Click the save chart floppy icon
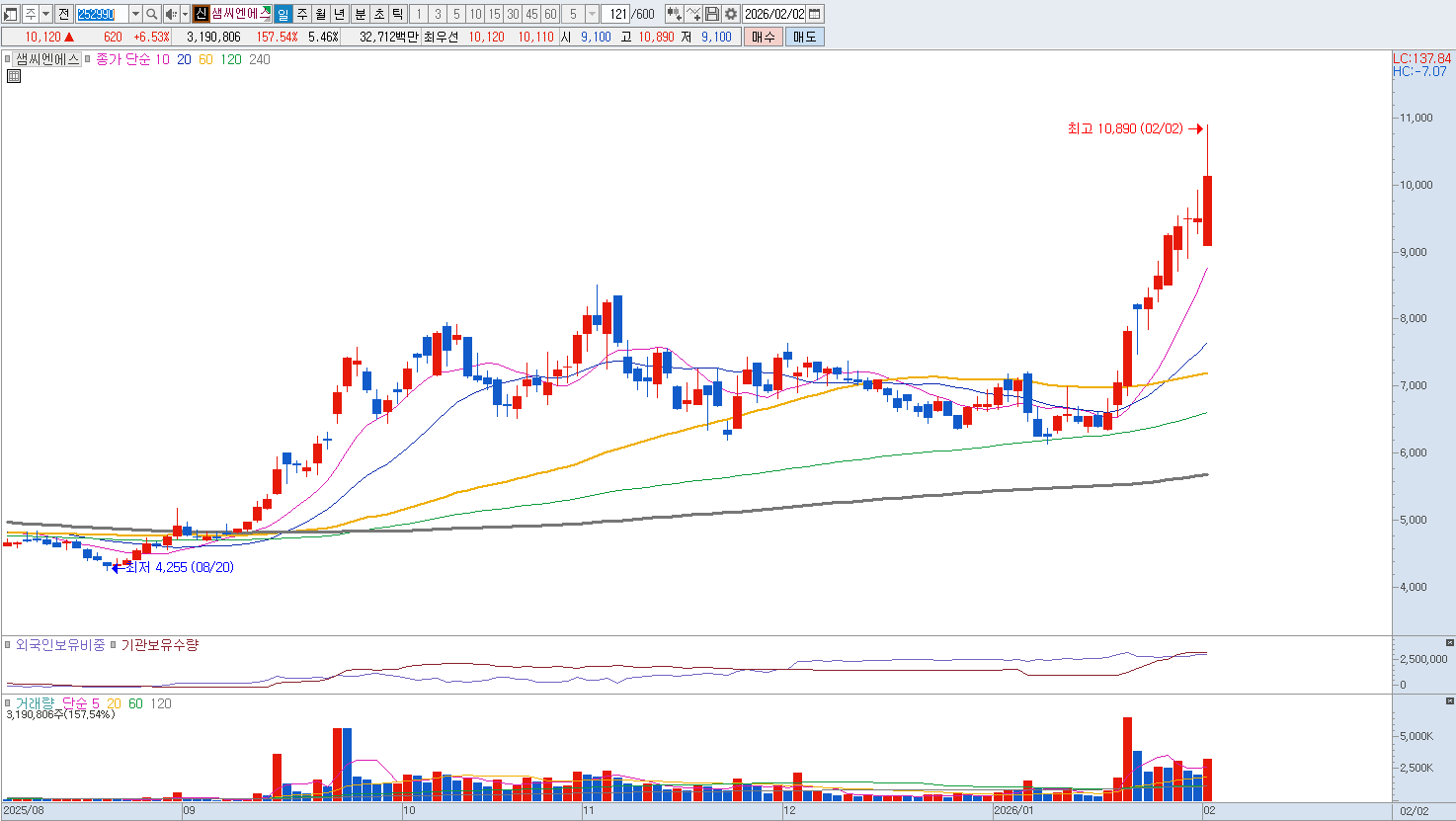The height and width of the screenshot is (821, 1456). click(x=712, y=14)
